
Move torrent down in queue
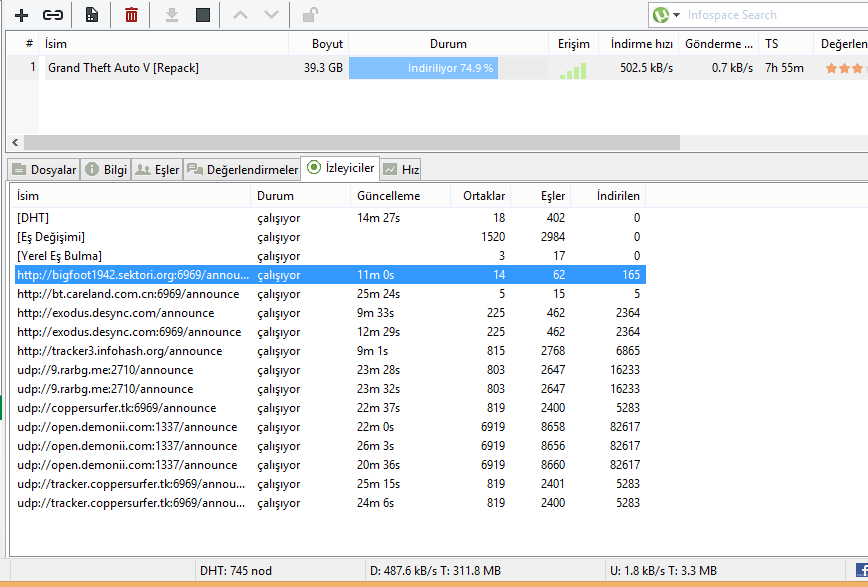tap(268, 15)
